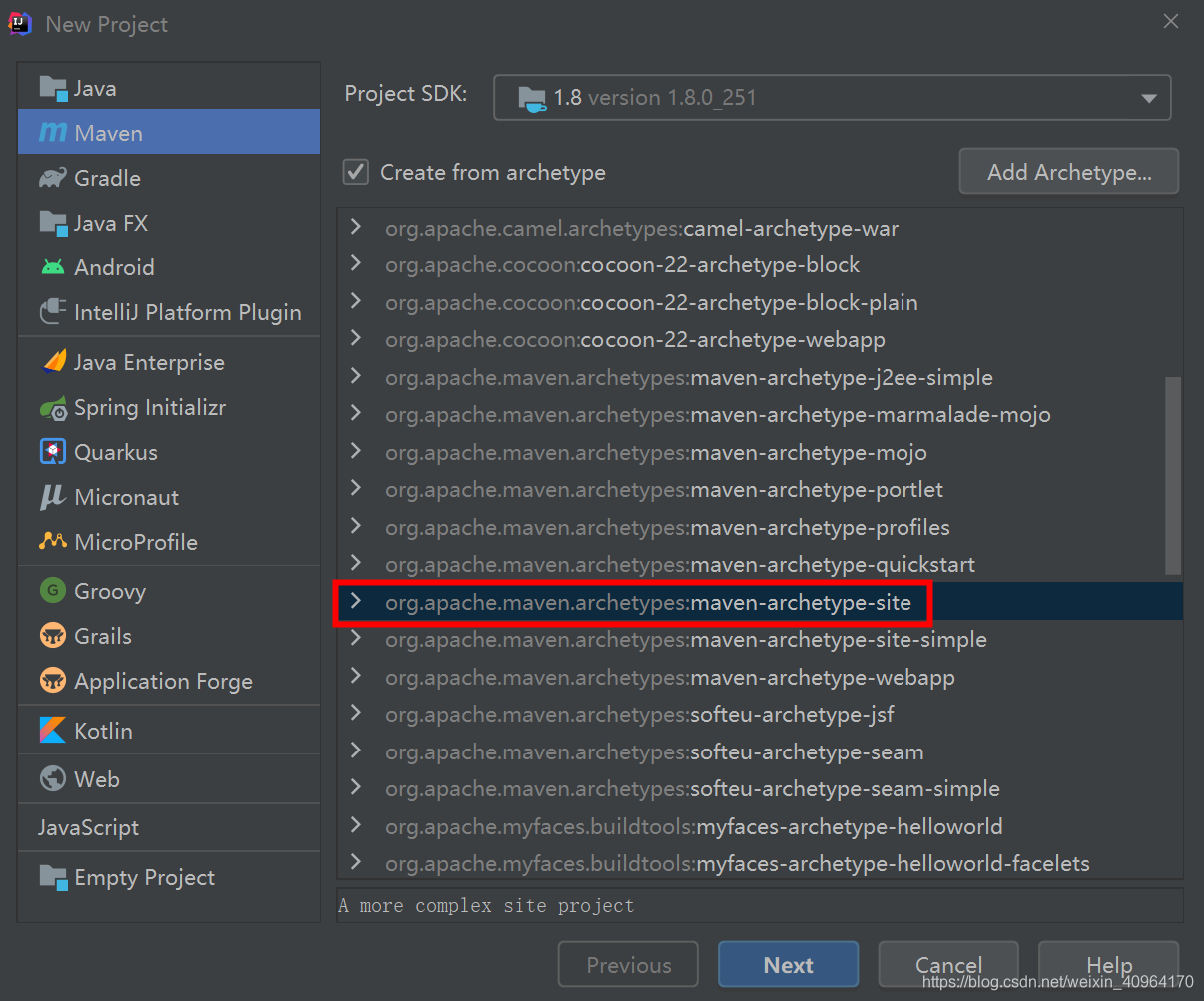Screen dimensions: 1204x1001
Task: Click the IntelliJ logo in title bar
Action: pyautogui.click(x=21, y=24)
